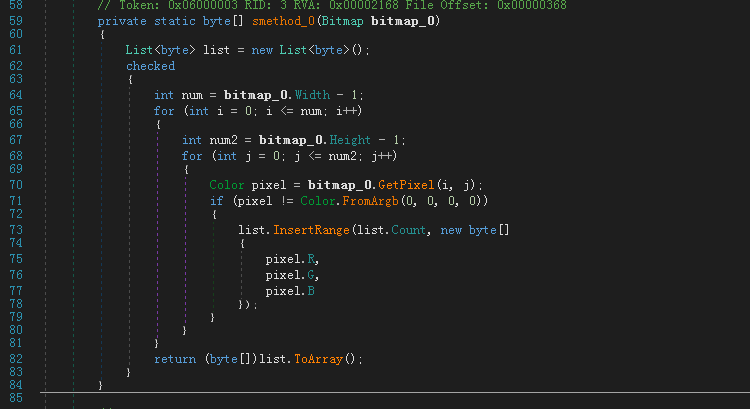Image resolution: width=750 pixels, height=409 pixels.
Task: Click the pixel.R entry
Action: point(291,259)
